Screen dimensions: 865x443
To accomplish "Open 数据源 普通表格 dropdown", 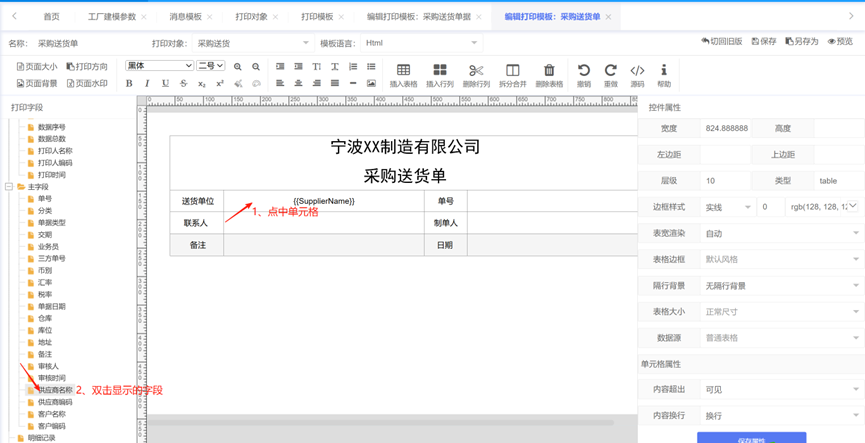I will click(782, 338).
